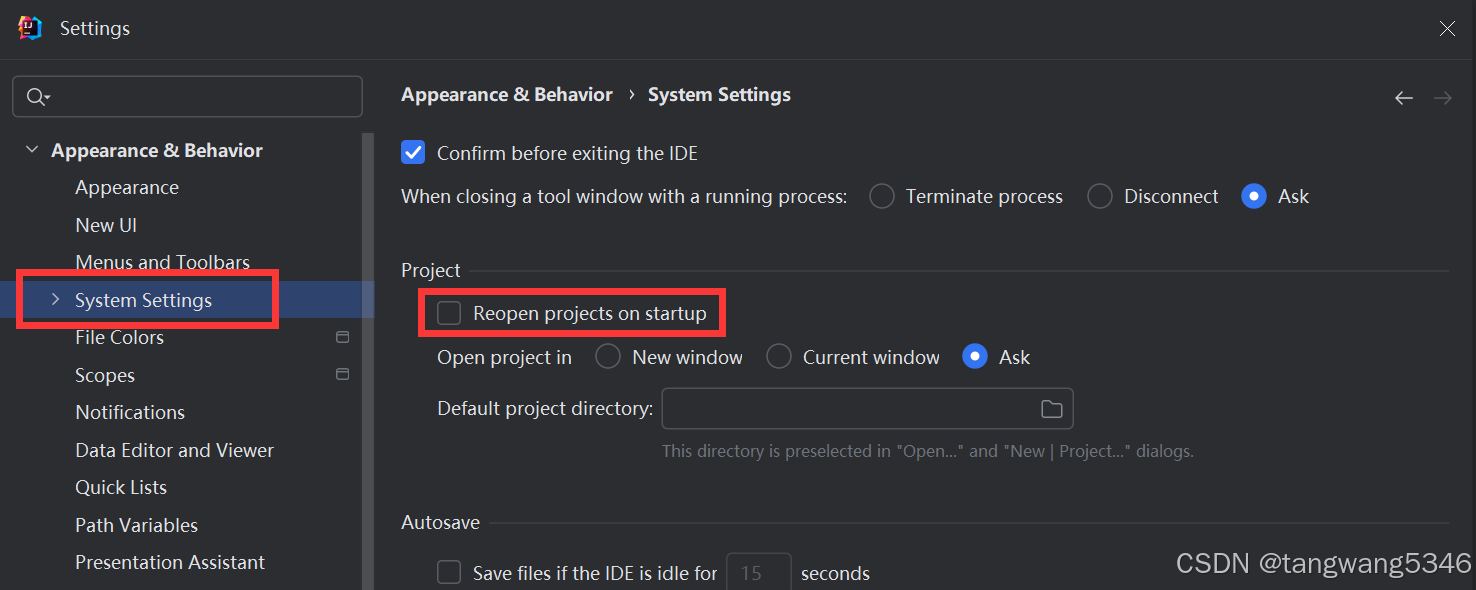Enable Save files if IDE is idle
Screen dimensions: 1476x590
(x=449, y=573)
